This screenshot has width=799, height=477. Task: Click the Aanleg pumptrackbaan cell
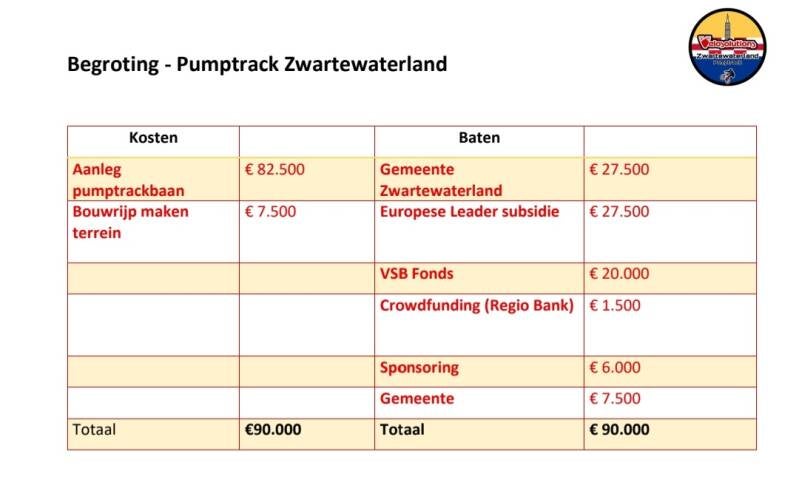pos(128,180)
